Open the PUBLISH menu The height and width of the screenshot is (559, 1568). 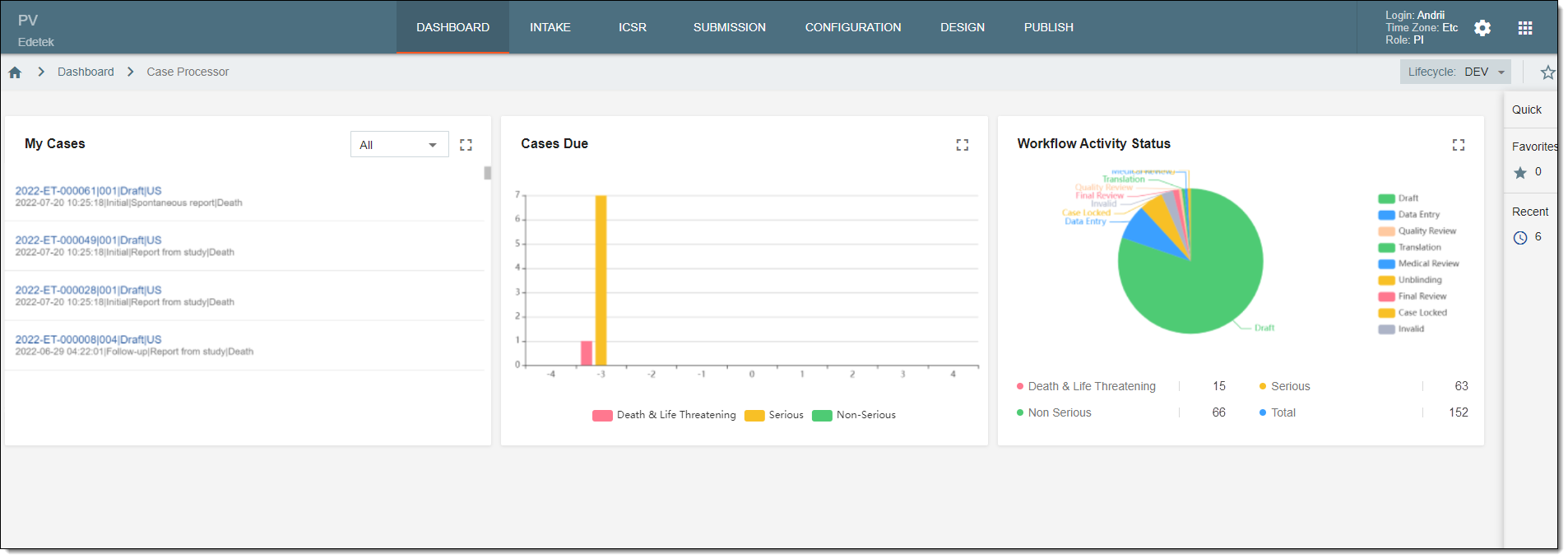[x=1049, y=27]
